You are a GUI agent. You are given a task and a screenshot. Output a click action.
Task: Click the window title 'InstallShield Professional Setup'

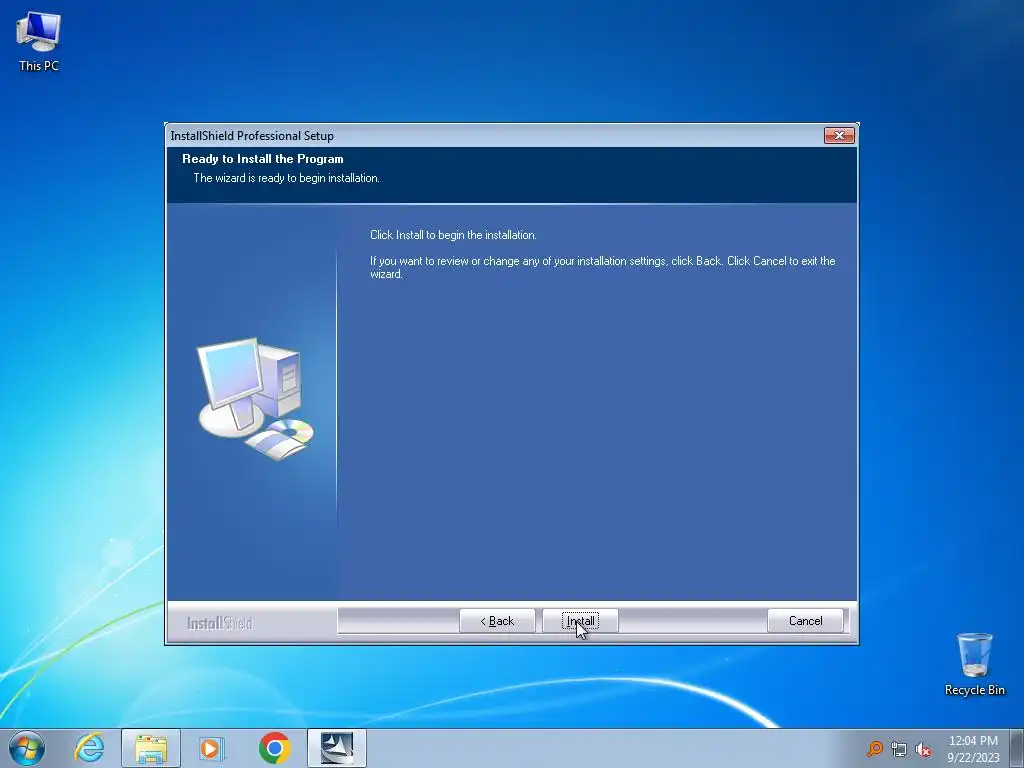click(x=252, y=136)
